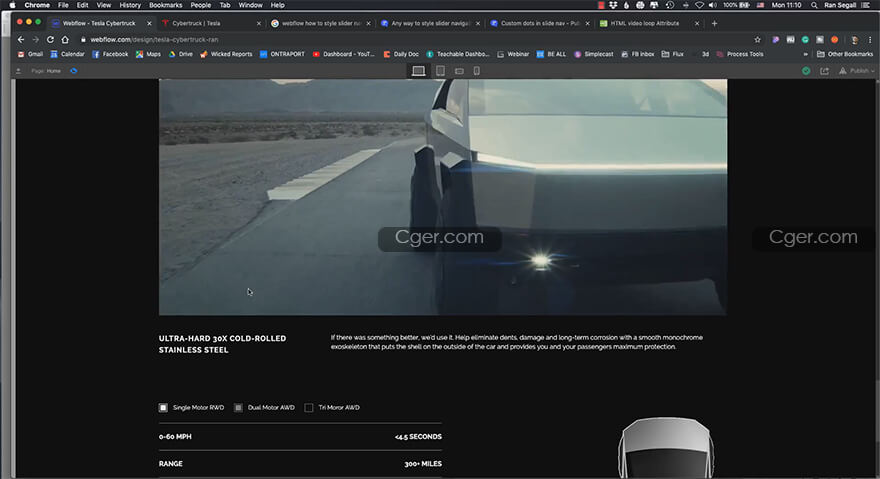Viewport: 880px width, 479px height.
Task: Open the Chrome three-dot menu
Action: pyautogui.click(x=870, y=39)
